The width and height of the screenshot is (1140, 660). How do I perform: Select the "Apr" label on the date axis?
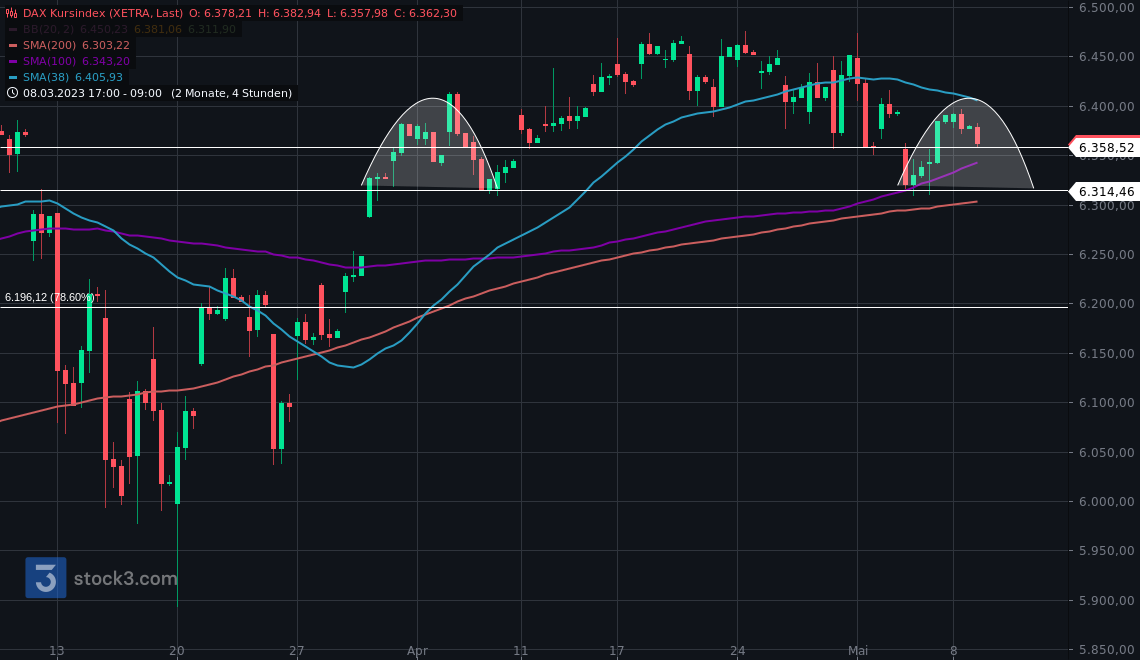tap(417, 650)
